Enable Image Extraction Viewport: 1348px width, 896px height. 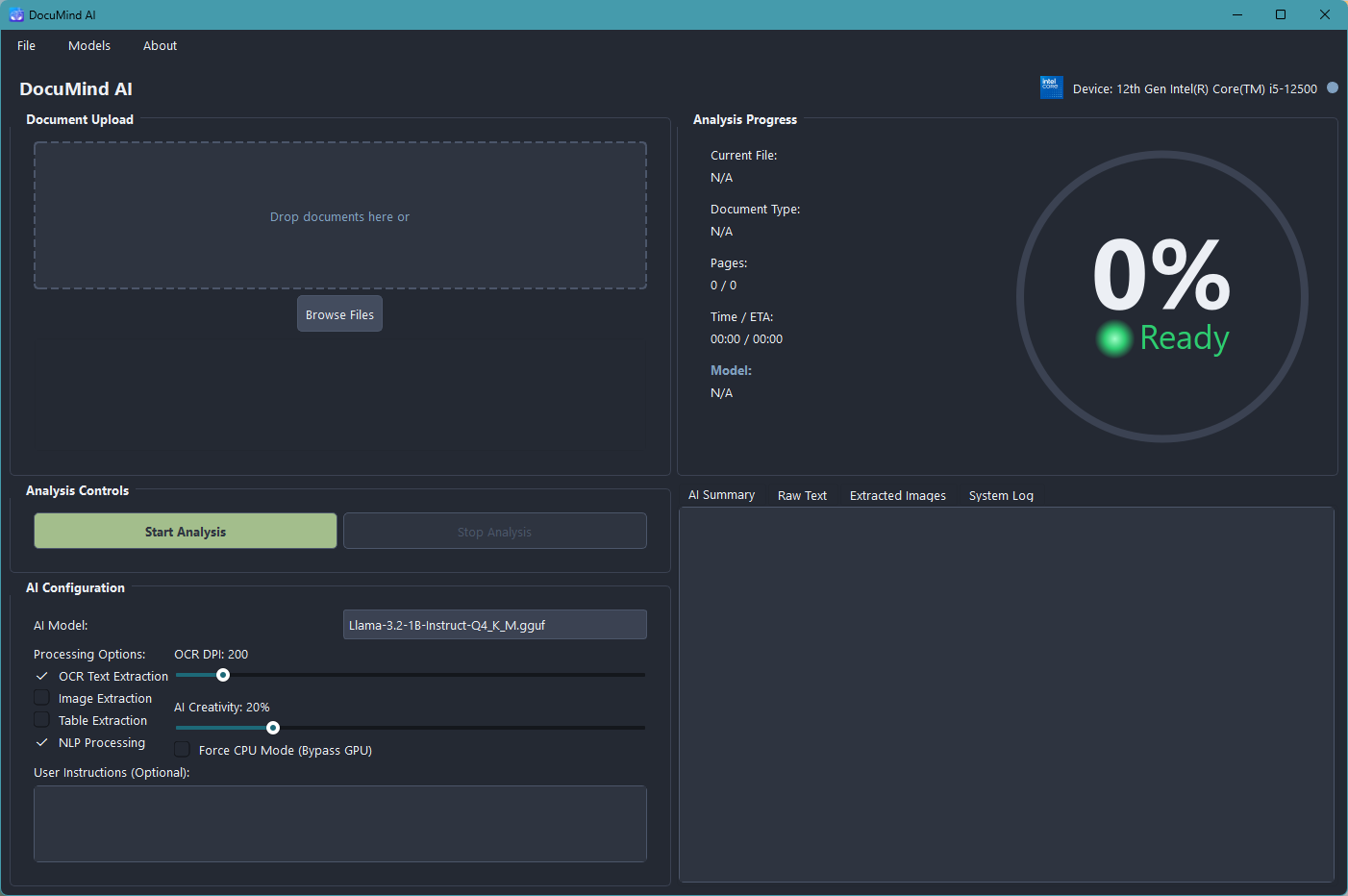(41, 698)
